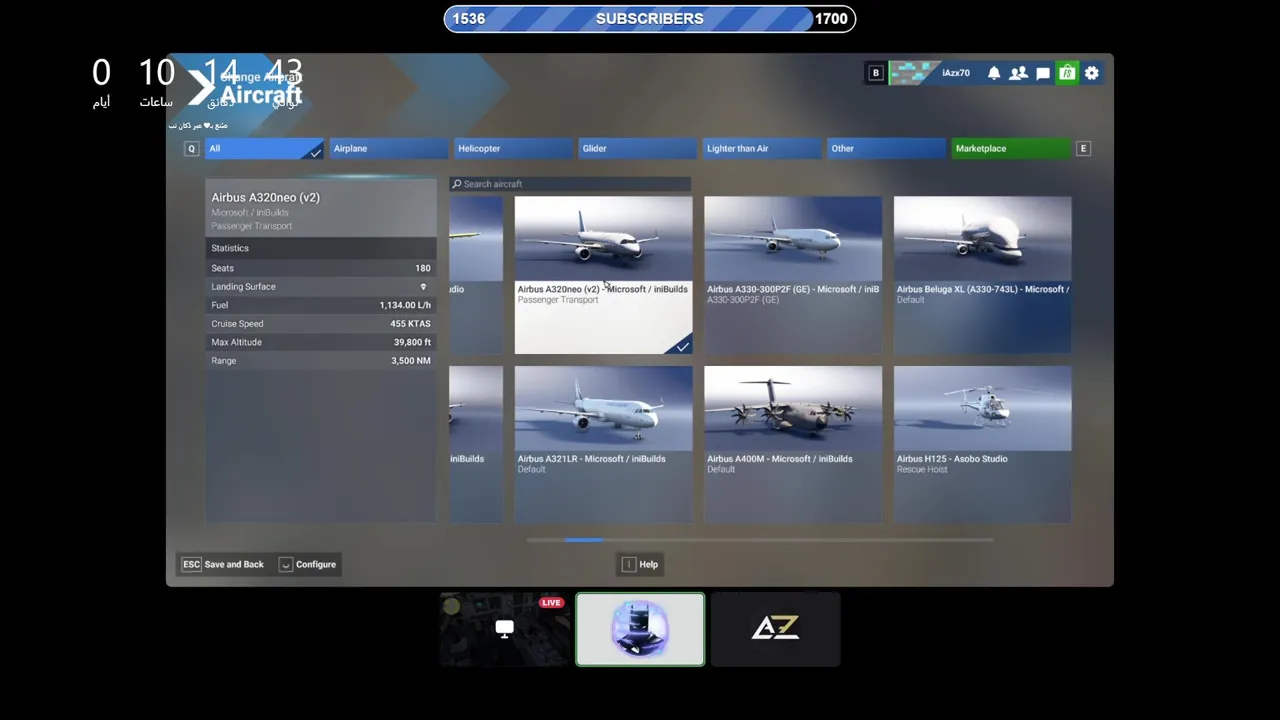Click the Statistics section header
1280x720 pixels.
[321, 248]
